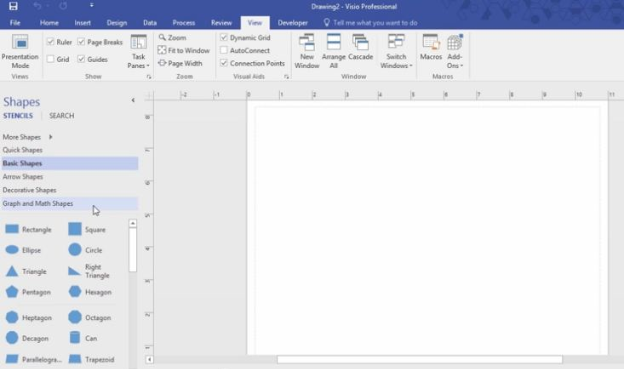Image resolution: width=626 pixels, height=369 pixels.
Task: Open the File menu tab
Action: pyautogui.click(x=15, y=23)
